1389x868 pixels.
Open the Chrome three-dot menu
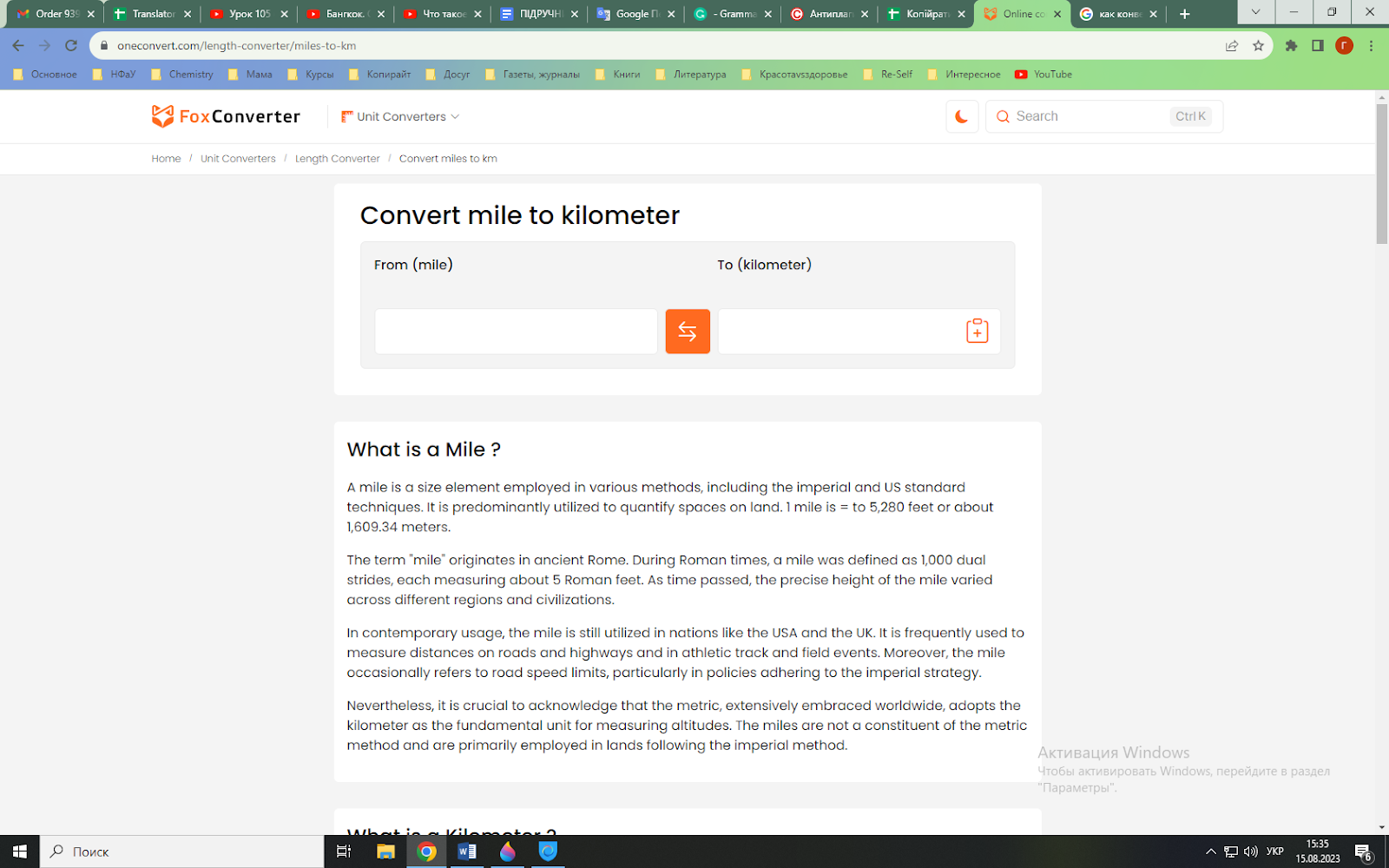point(1371,45)
